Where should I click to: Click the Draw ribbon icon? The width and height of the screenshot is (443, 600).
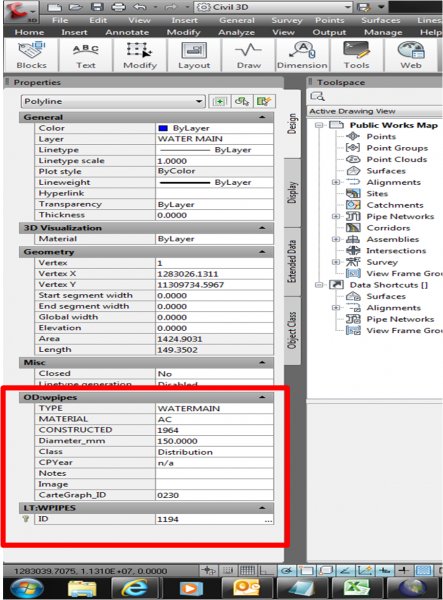click(249, 55)
